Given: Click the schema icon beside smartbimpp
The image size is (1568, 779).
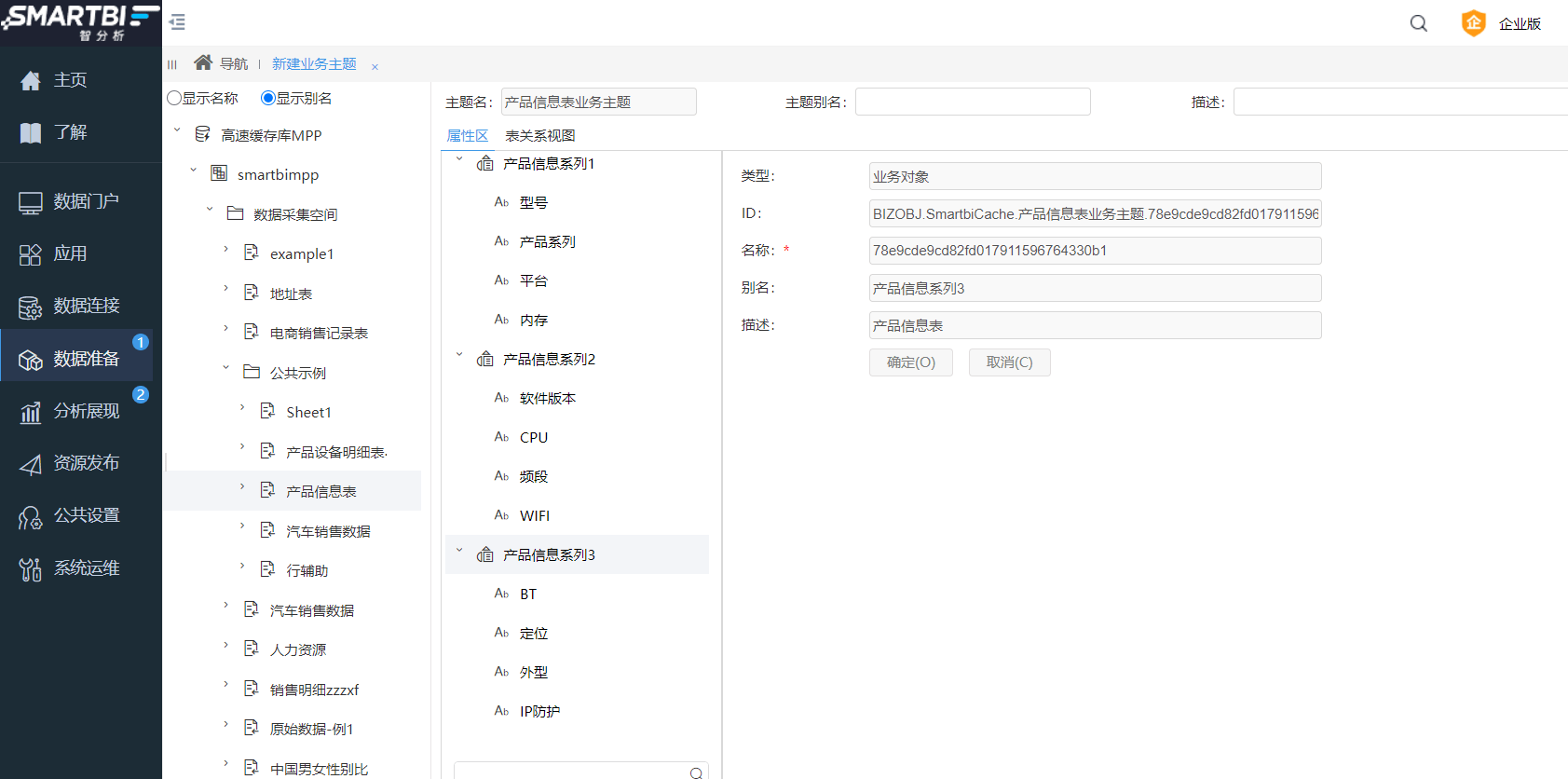Looking at the screenshot, I should click(219, 173).
